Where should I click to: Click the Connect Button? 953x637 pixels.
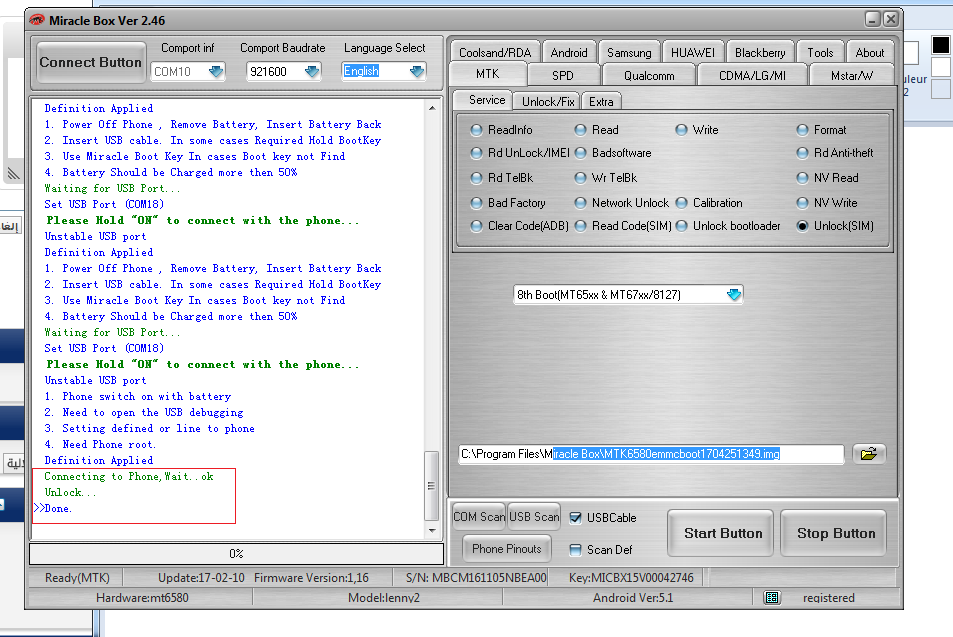[x=91, y=63]
